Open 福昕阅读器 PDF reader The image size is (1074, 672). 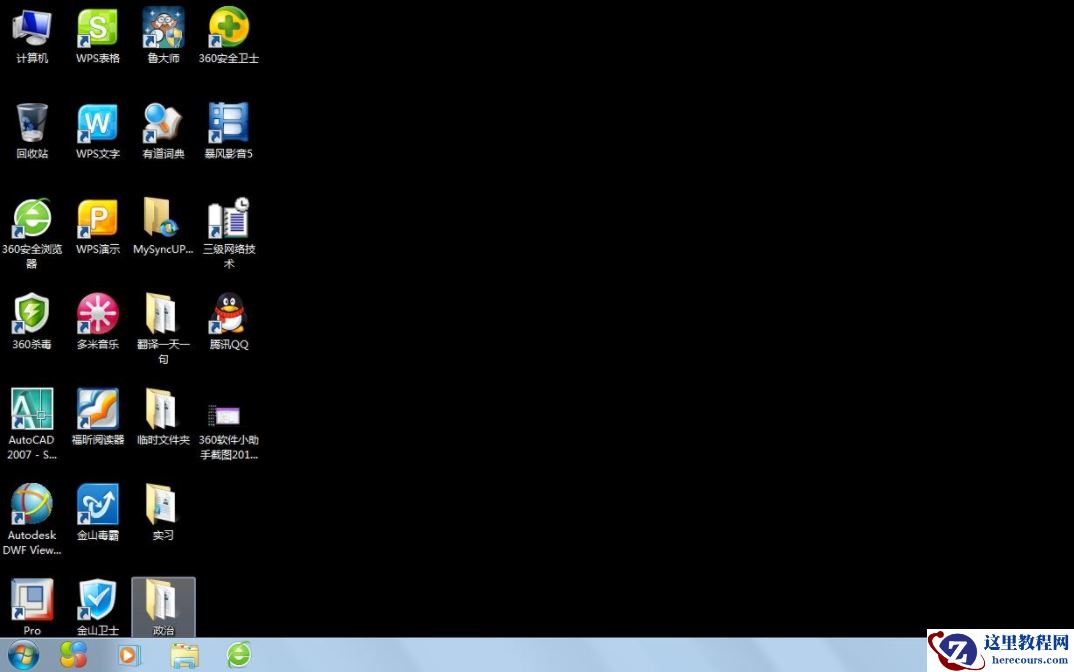pyautogui.click(x=97, y=410)
